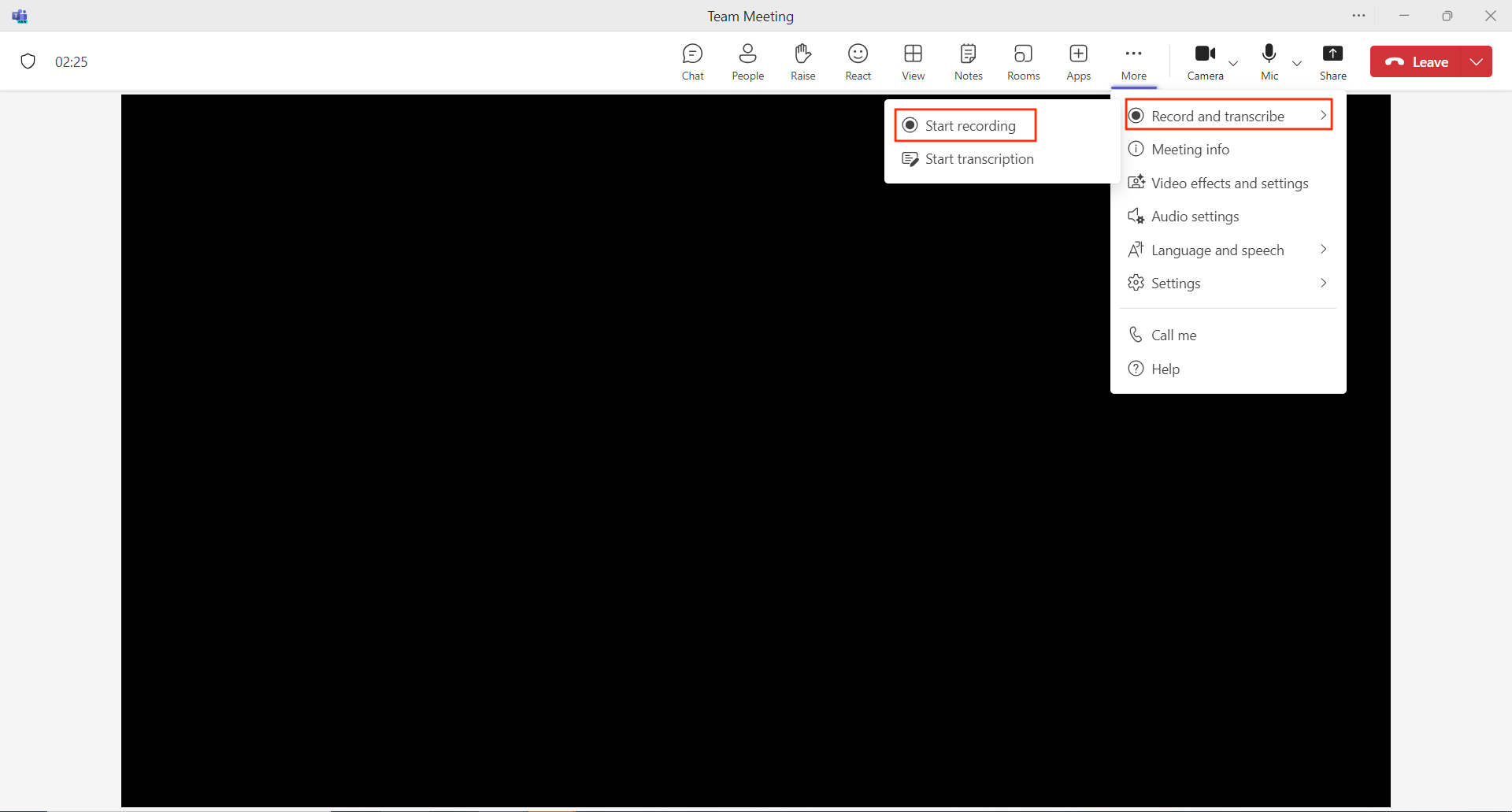Expand Language and speech submenu
The height and width of the screenshot is (812, 1512).
[1228, 250]
